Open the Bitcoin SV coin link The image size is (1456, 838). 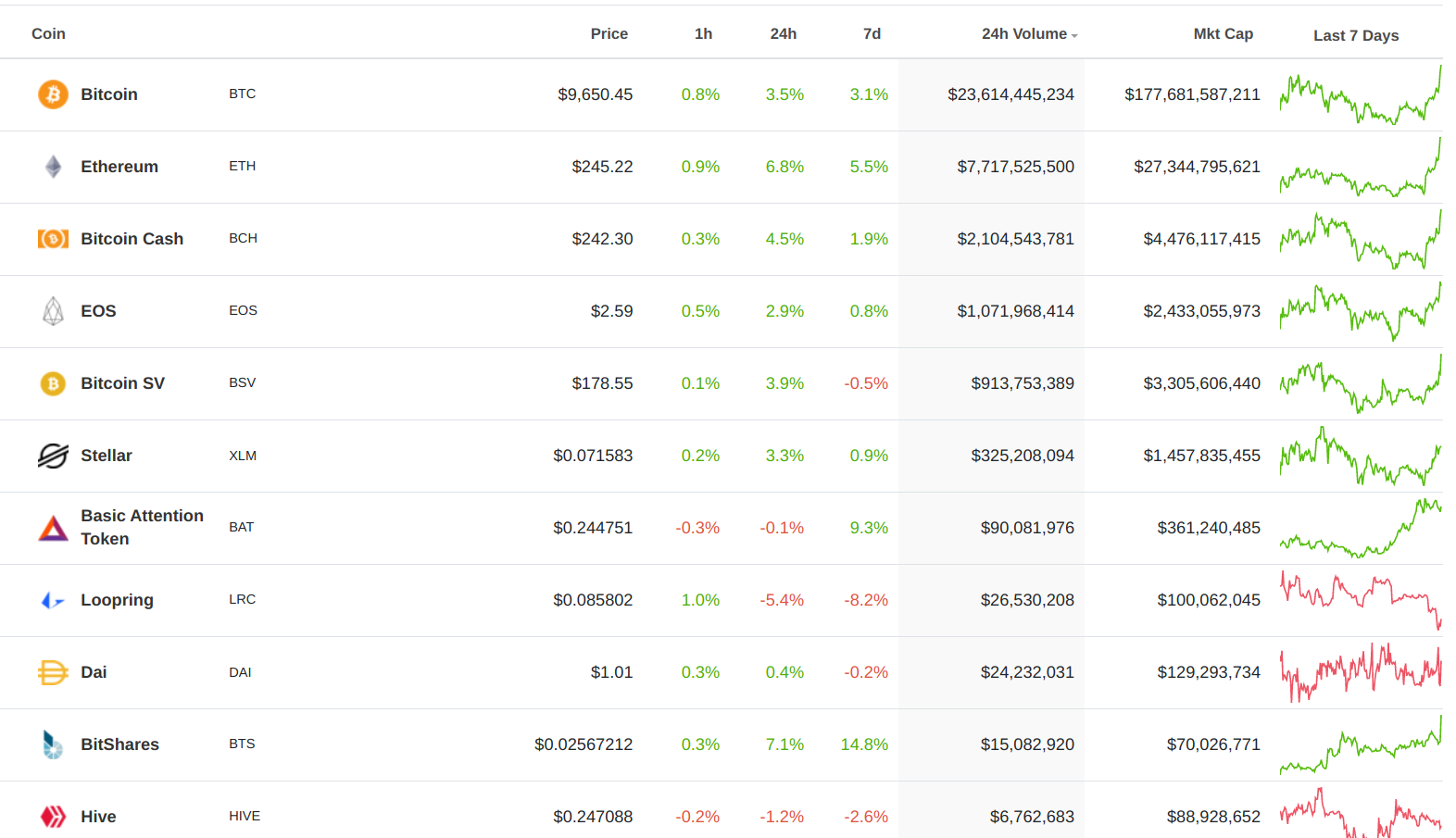point(122,383)
